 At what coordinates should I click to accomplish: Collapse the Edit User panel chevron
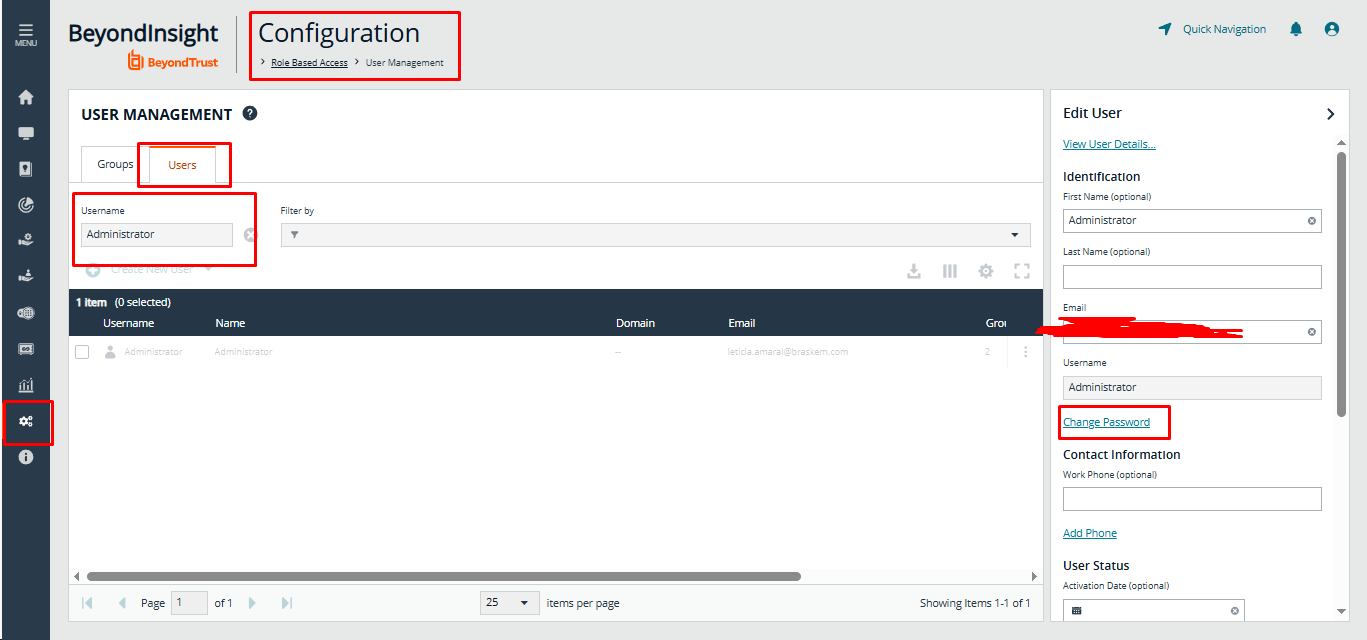1330,114
